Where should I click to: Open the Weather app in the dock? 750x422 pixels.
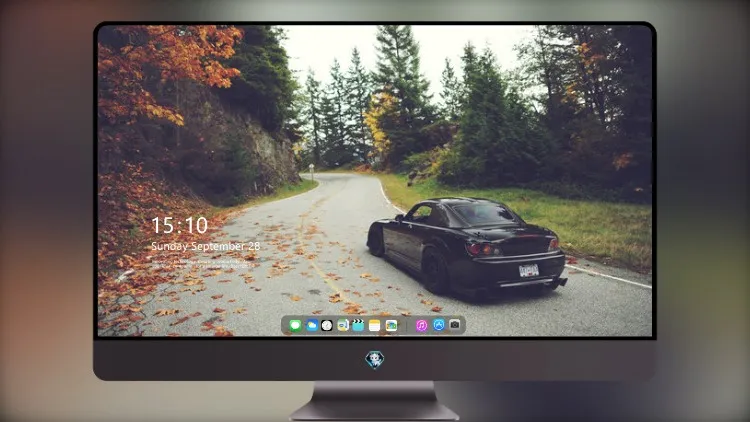click(311, 325)
